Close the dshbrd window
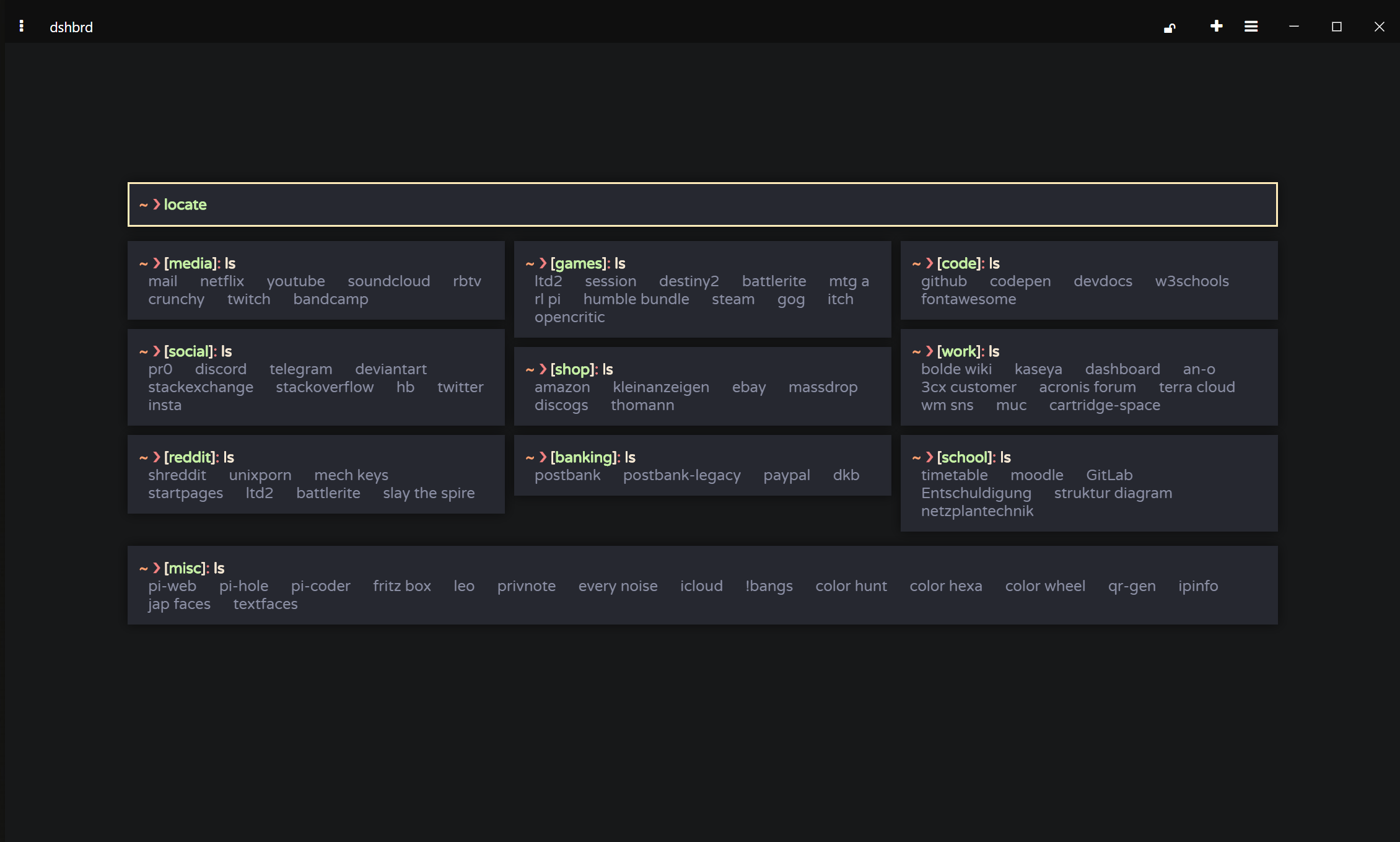Image resolution: width=1400 pixels, height=842 pixels. (1379, 27)
